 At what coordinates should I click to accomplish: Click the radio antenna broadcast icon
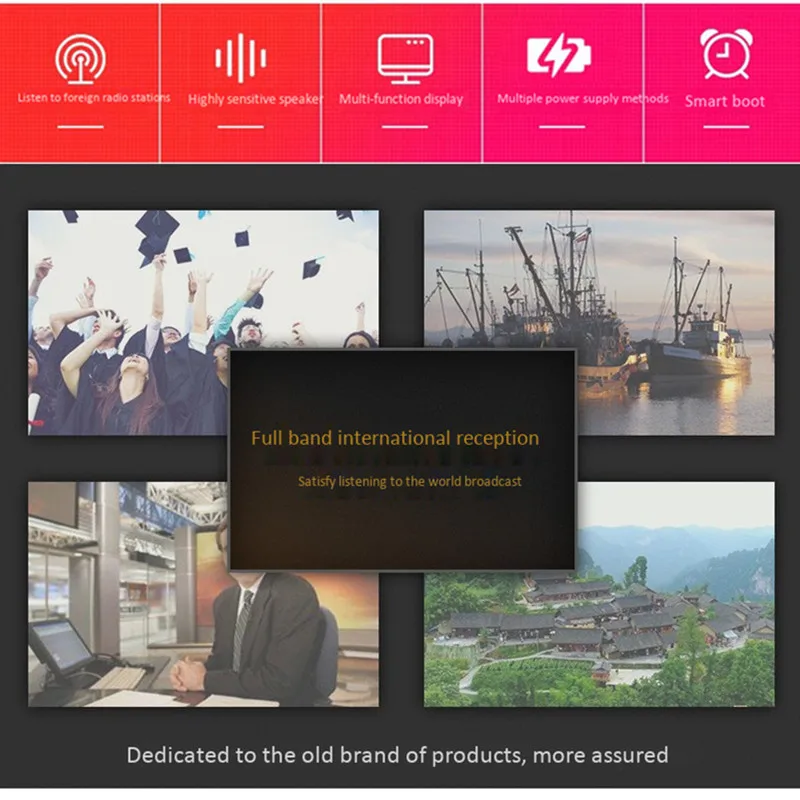point(81,59)
